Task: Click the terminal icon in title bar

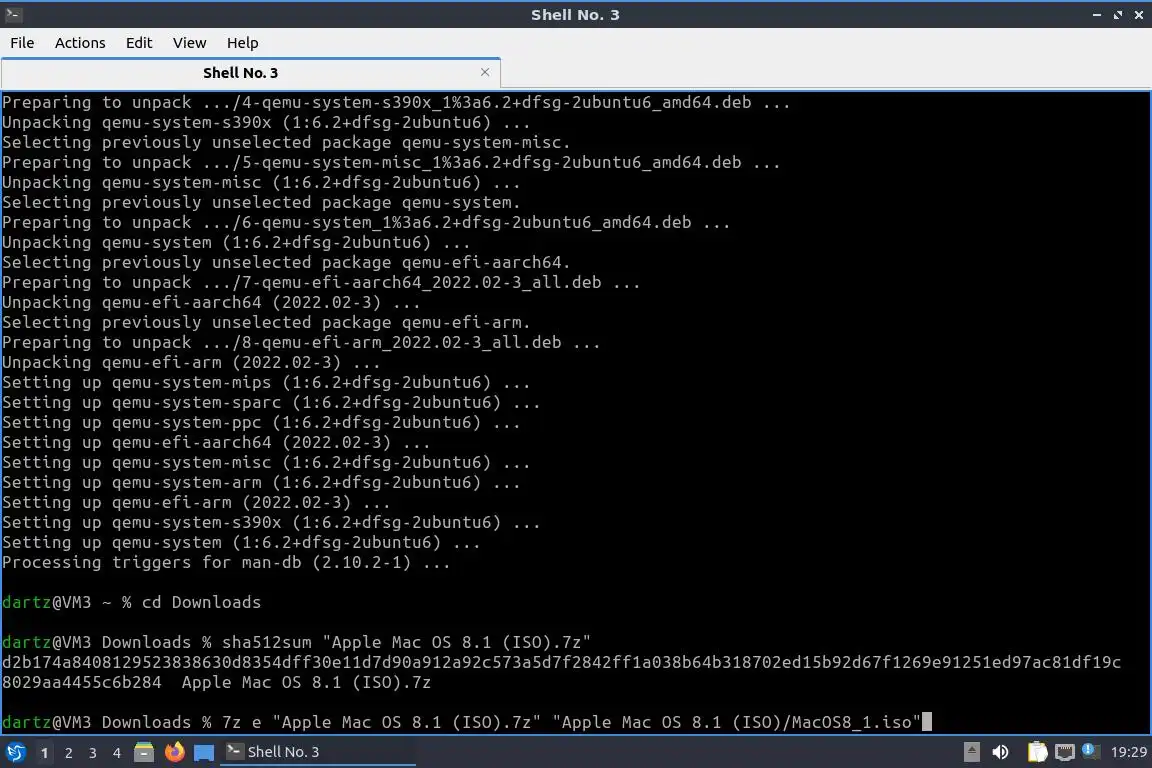Action: [13, 14]
